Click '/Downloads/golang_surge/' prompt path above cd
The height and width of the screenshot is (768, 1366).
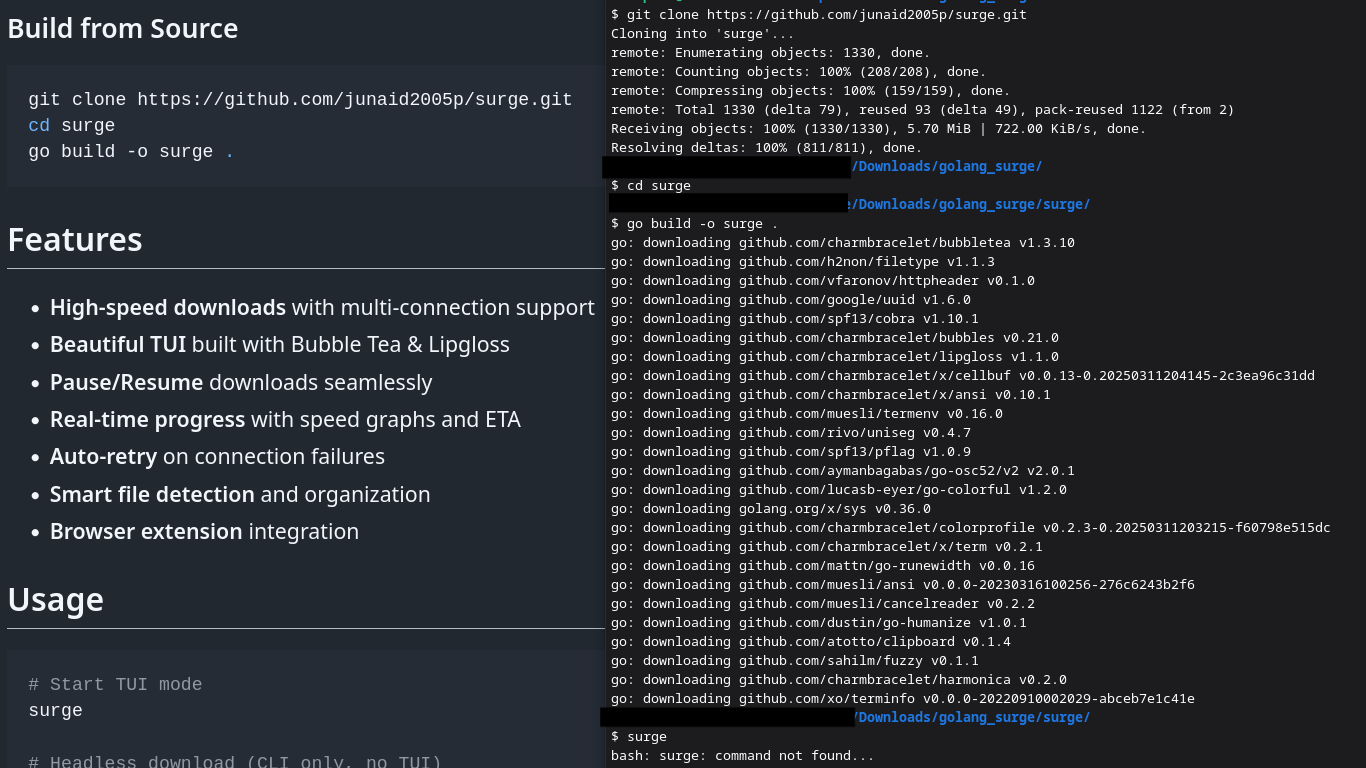[946, 167]
